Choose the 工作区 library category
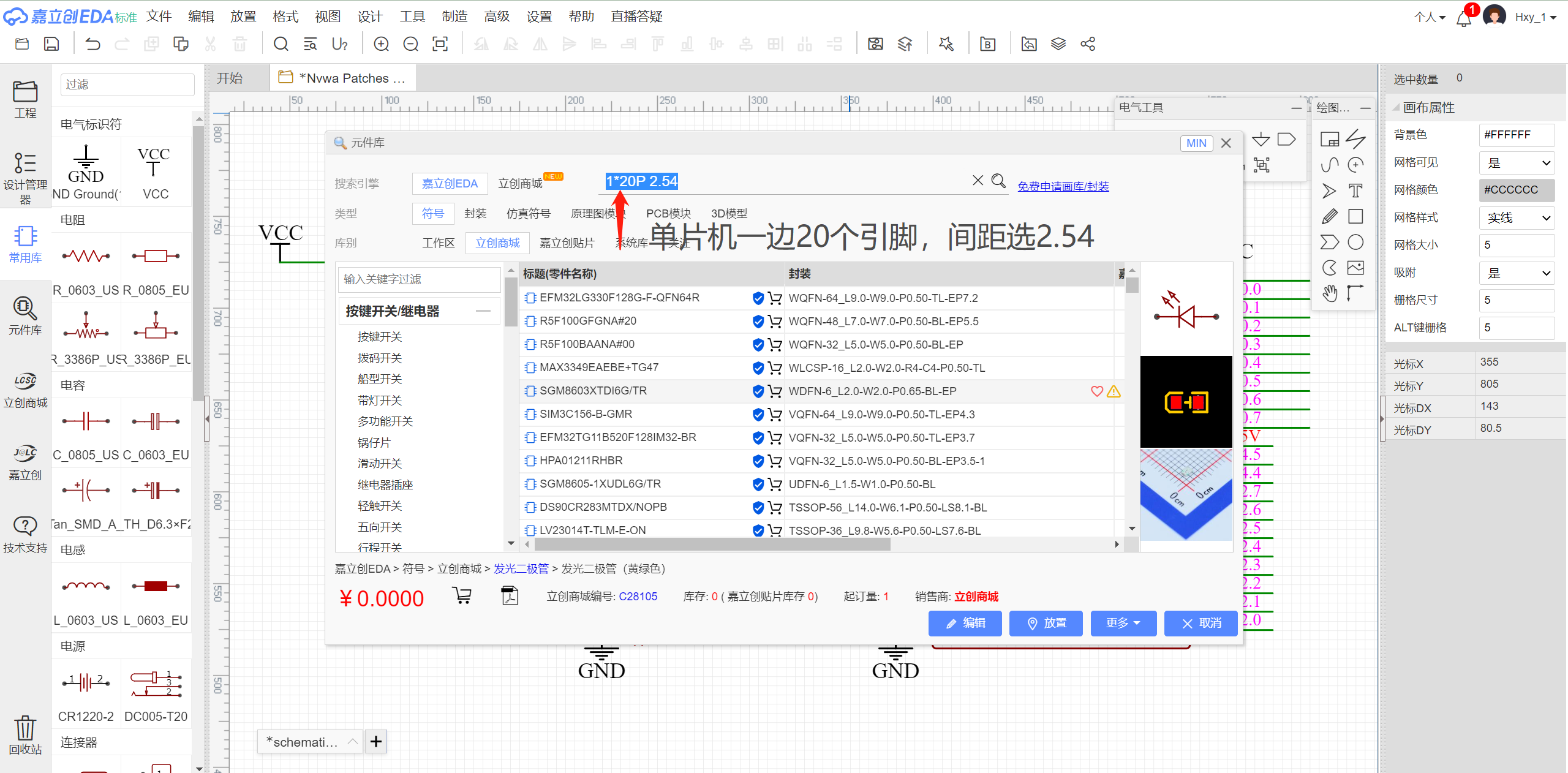This screenshot has height=773, width=1568. point(438,243)
